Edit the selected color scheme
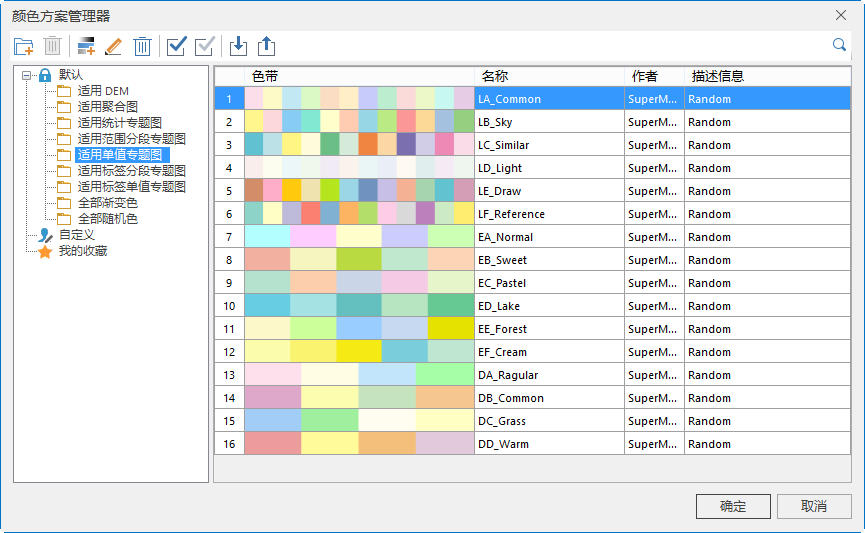The width and height of the screenshot is (865, 533). click(114, 46)
